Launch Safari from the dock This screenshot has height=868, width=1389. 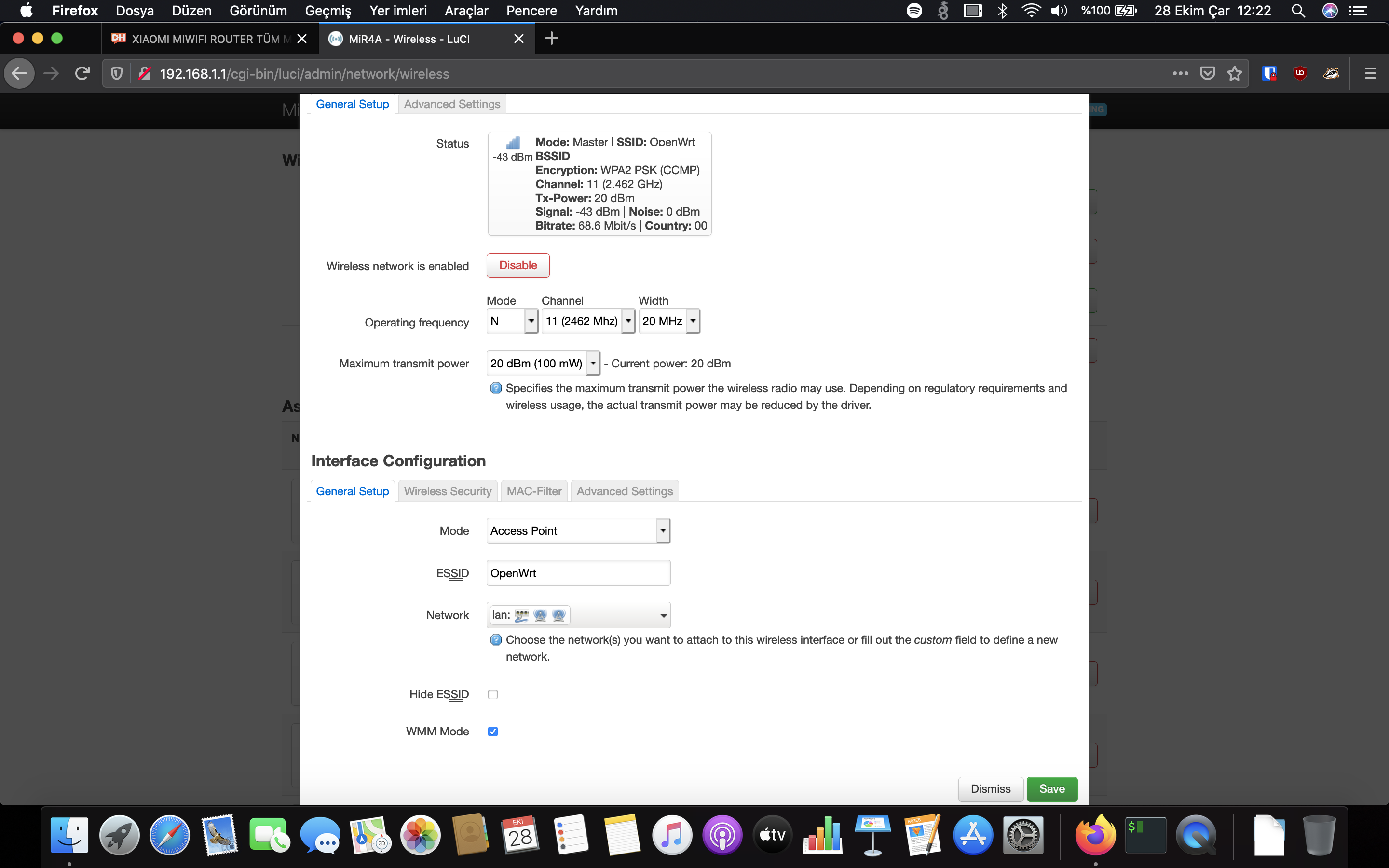169,835
